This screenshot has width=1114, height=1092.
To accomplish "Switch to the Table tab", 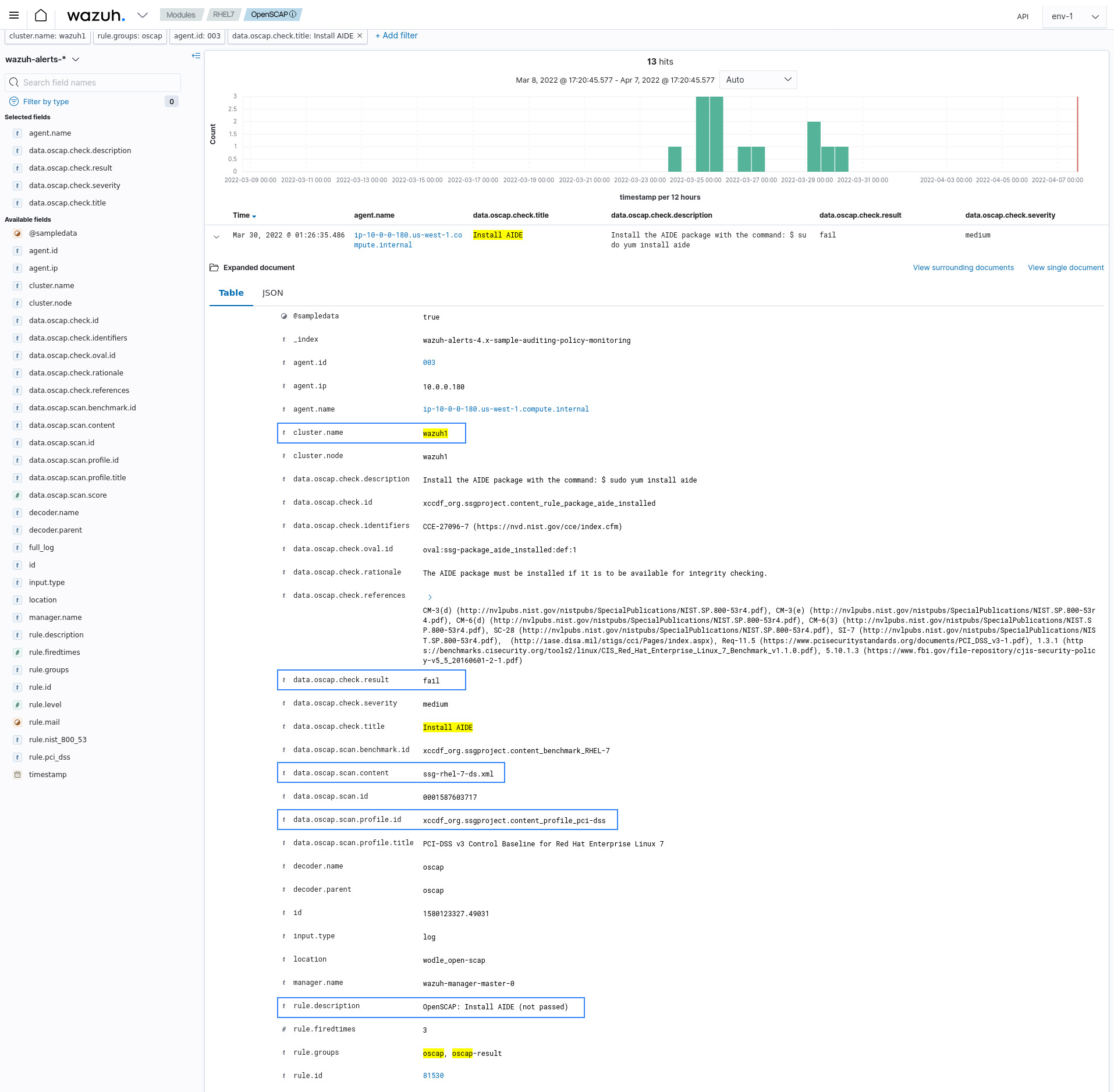I will (x=231, y=293).
